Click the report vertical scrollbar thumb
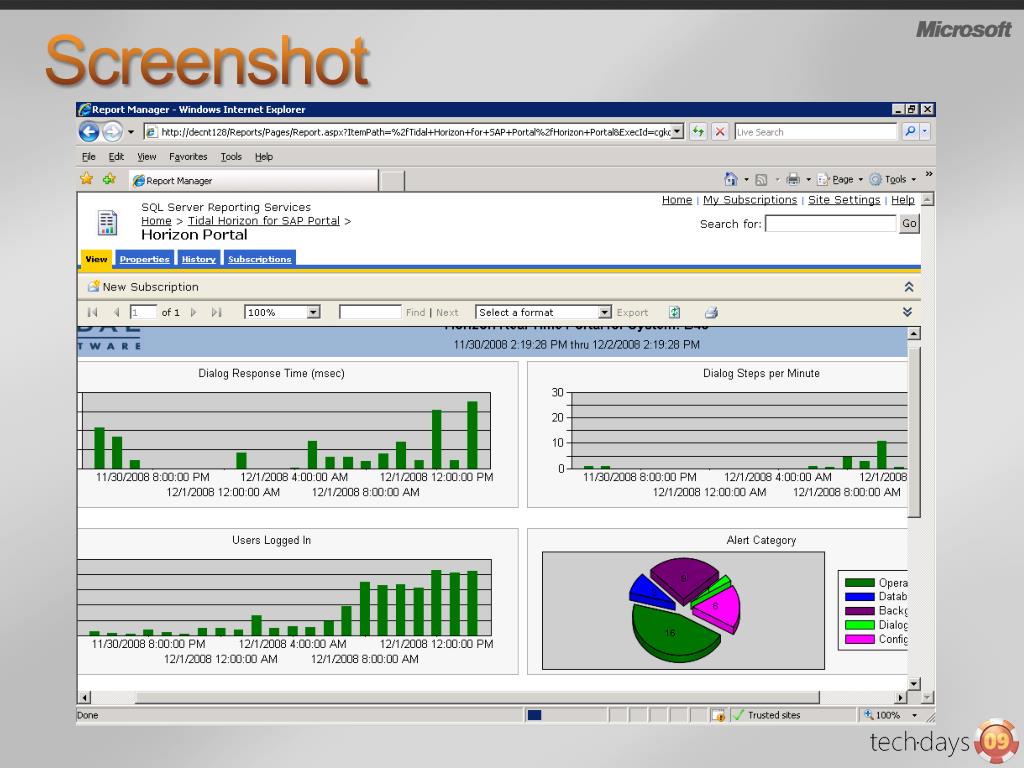The image size is (1024, 768). [914, 432]
